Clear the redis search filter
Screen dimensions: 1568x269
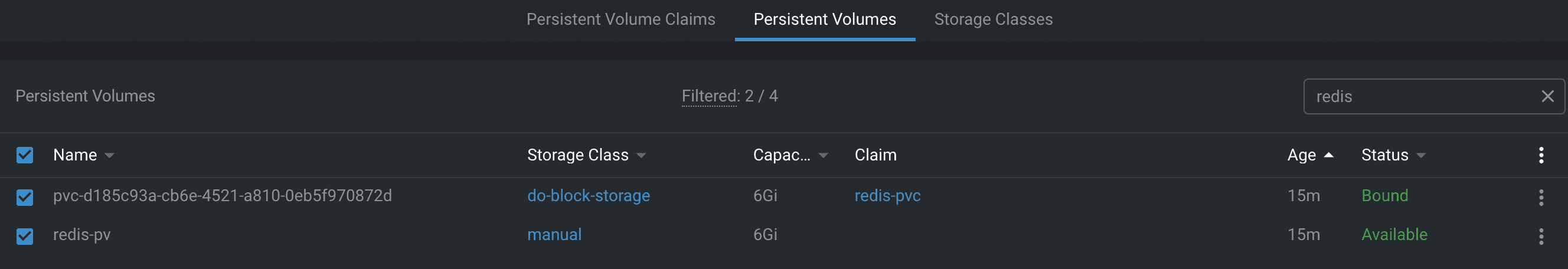click(x=1547, y=96)
